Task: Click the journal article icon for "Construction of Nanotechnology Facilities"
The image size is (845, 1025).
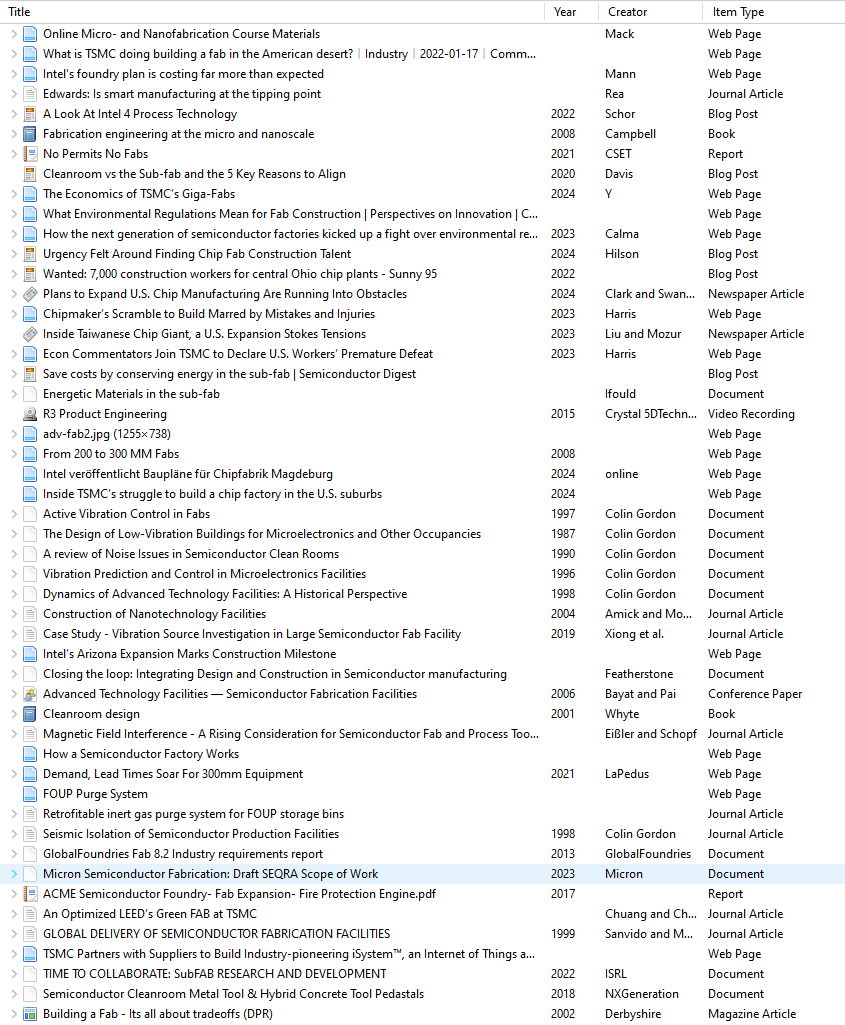Action: tap(28, 613)
